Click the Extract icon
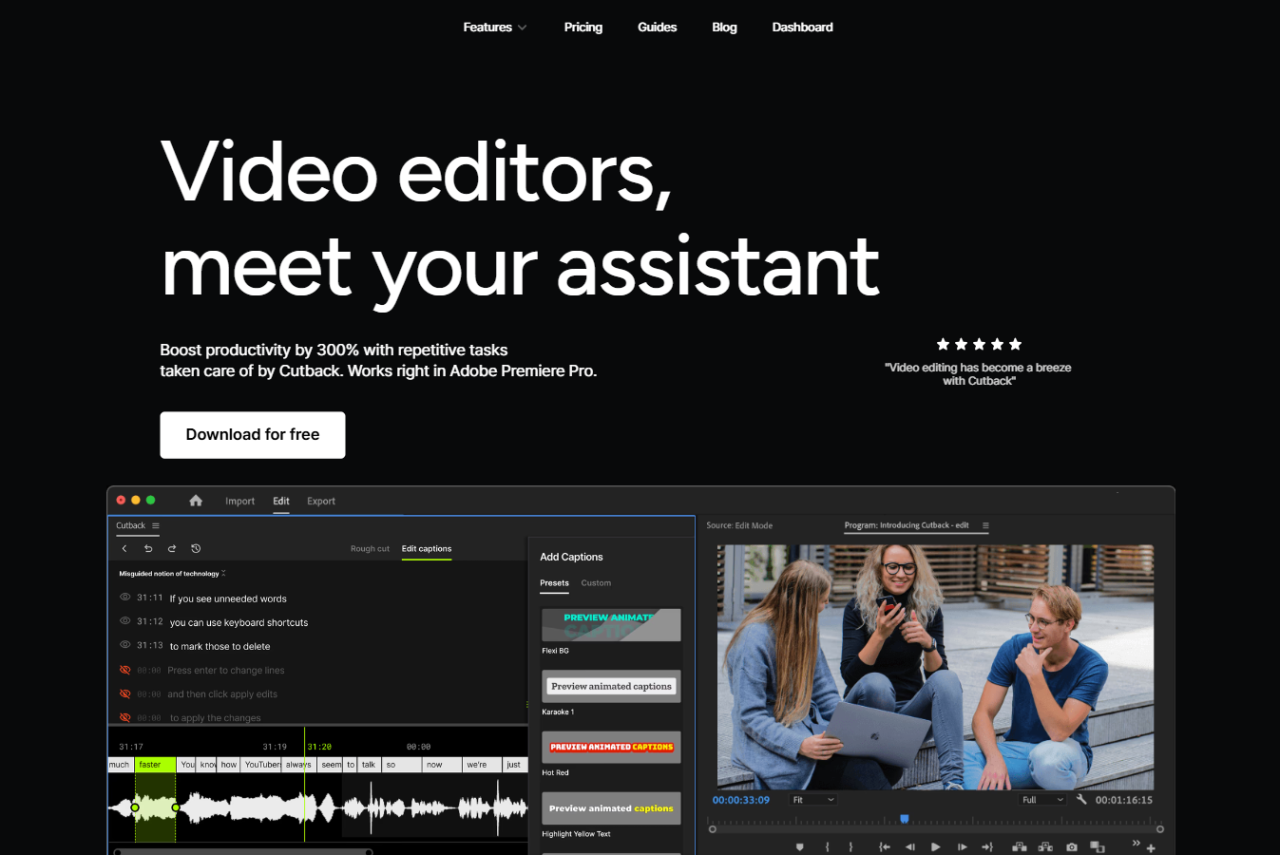The width and height of the screenshot is (1280, 855). [1045, 847]
